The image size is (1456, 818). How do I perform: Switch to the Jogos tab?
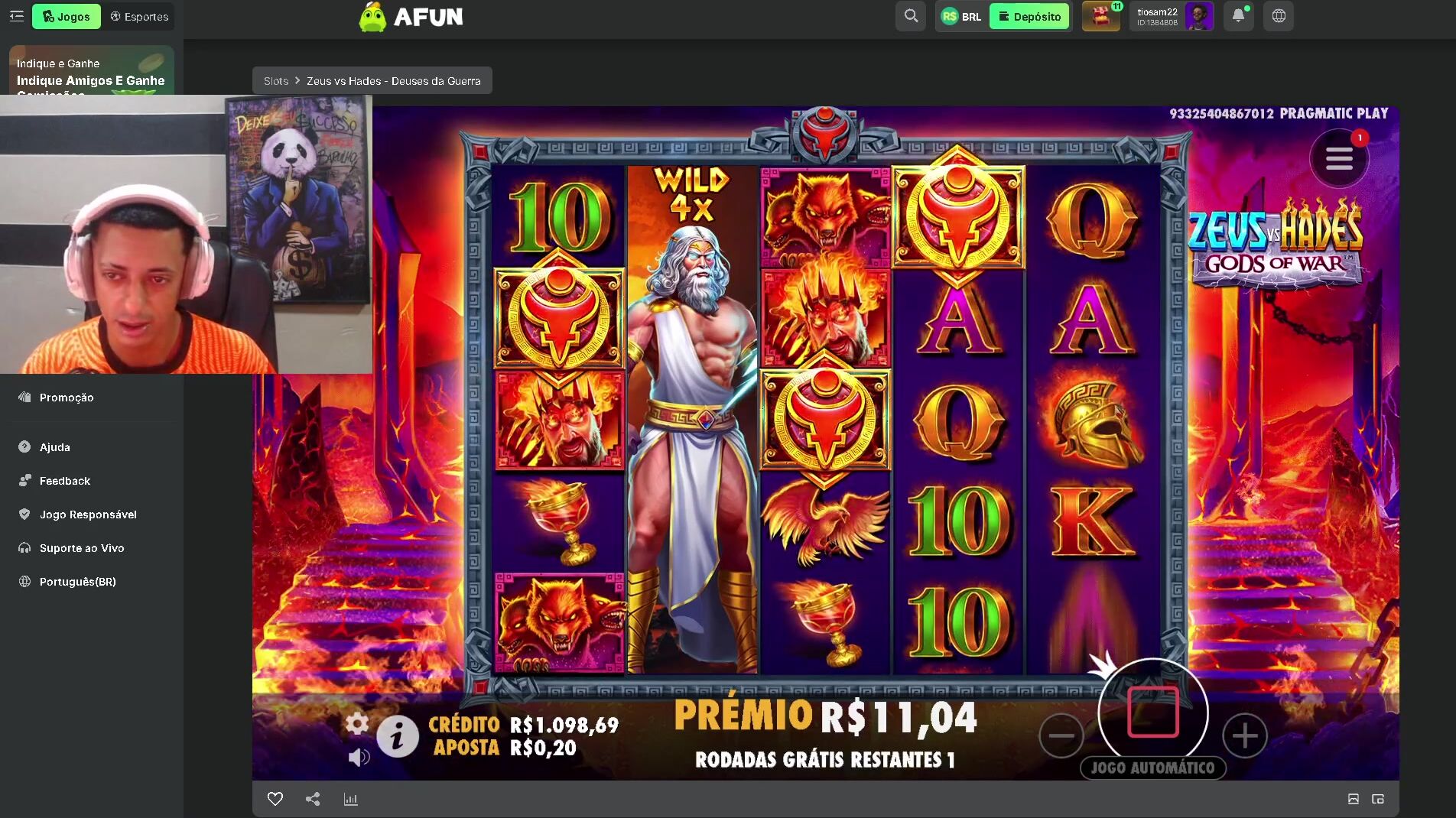click(x=67, y=16)
